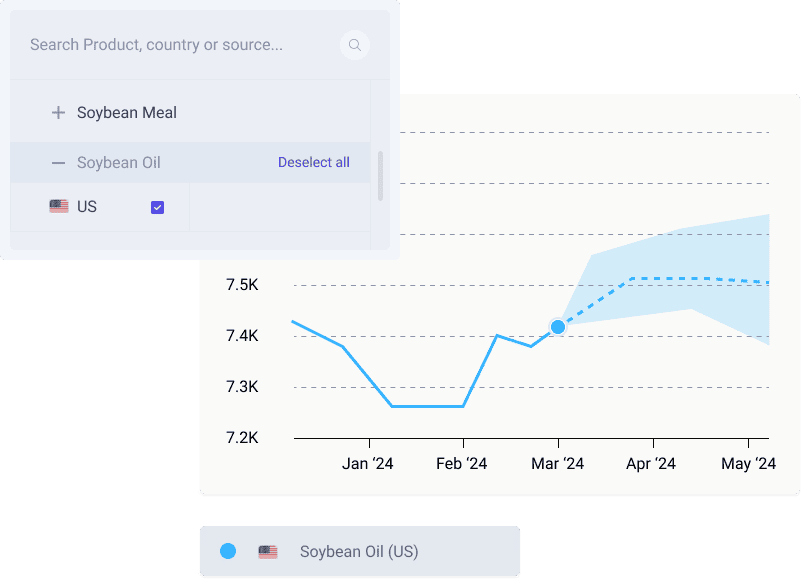The height and width of the screenshot is (580, 811).
Task: Click the US flag in the legend bar
Action: (x=268, y=551)
